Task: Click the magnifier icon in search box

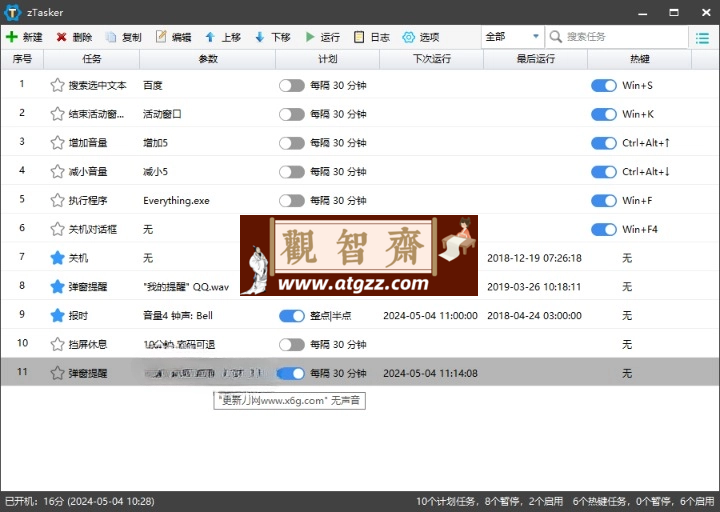Action: pyautogui.click(x=556, y=37)
